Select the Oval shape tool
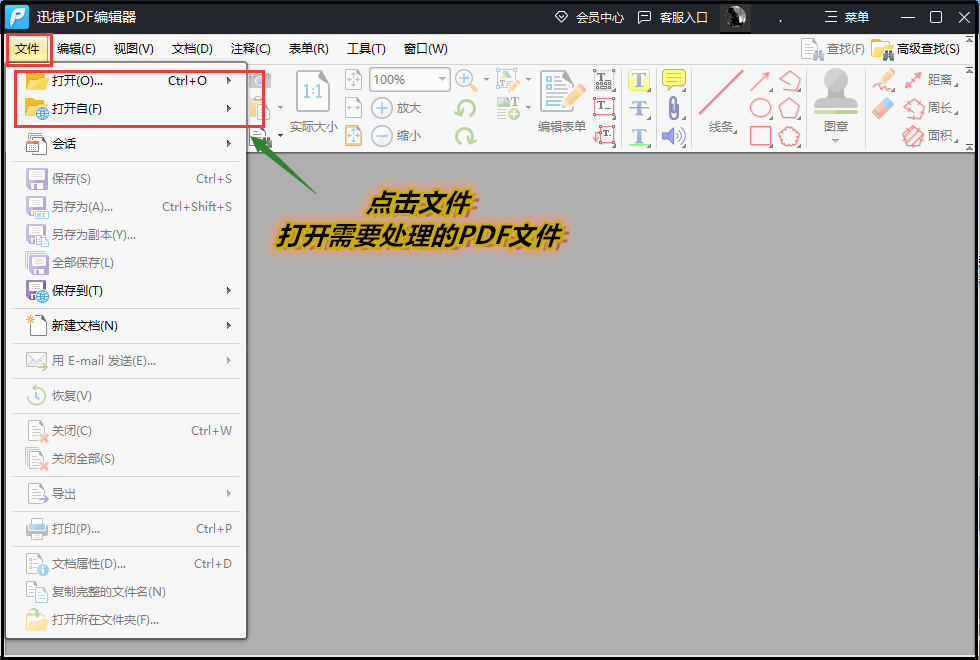Image resolution: width=980 pixels, height=660 pixels. [760, 108]
